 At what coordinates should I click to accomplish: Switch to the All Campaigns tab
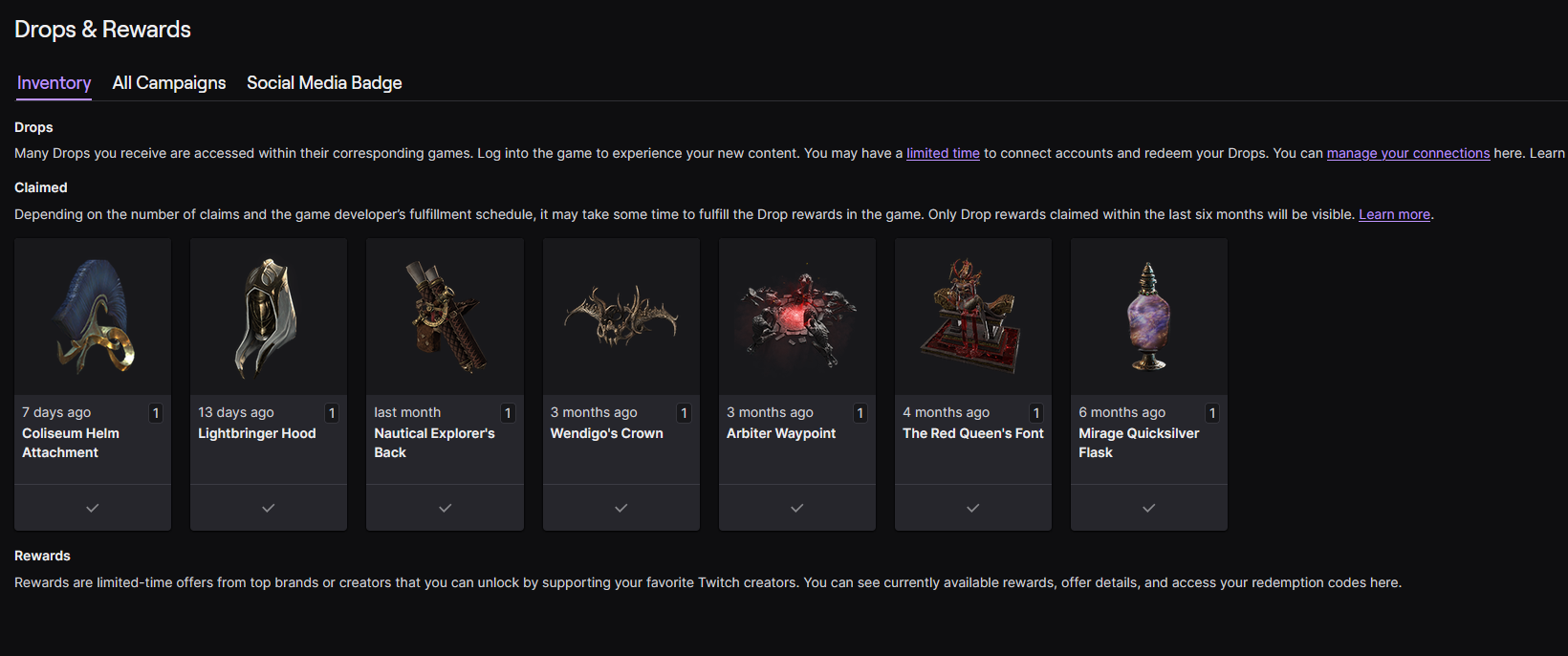[169, 83]
